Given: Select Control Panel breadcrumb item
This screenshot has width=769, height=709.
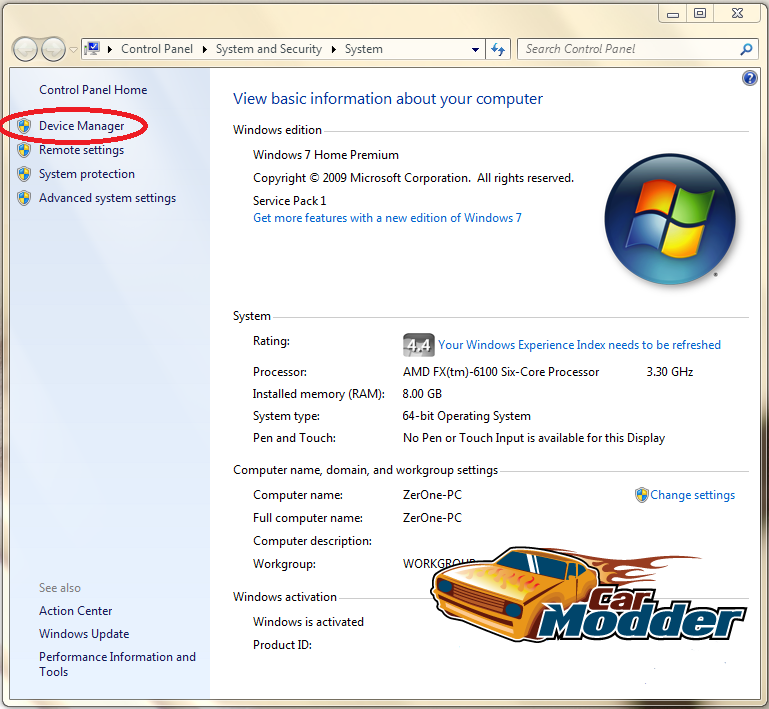Looking at the screenshot, I should 157,49.
